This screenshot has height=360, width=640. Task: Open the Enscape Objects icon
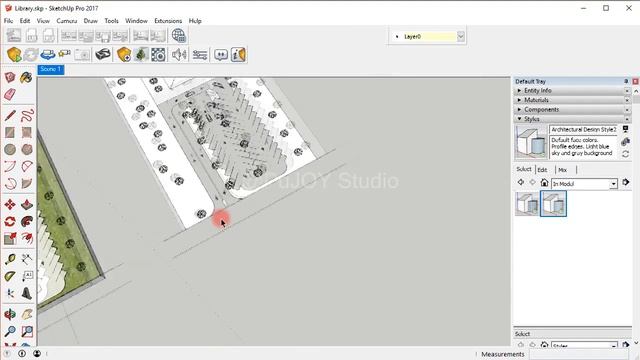[x=124, y=54]
